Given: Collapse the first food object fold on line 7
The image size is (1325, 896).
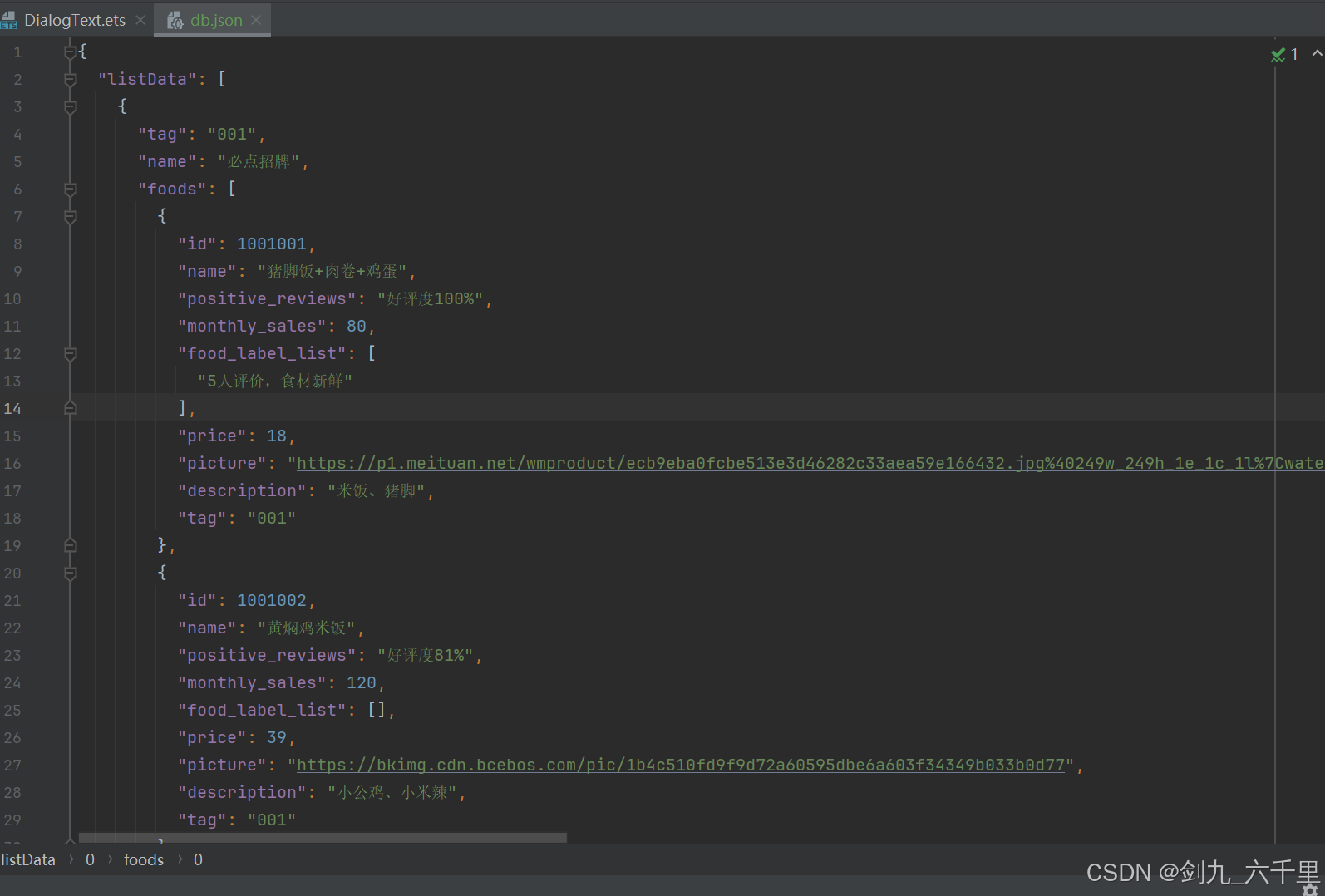Looking at the screenshot, I should pyautogui.click(x=71, y=217).
